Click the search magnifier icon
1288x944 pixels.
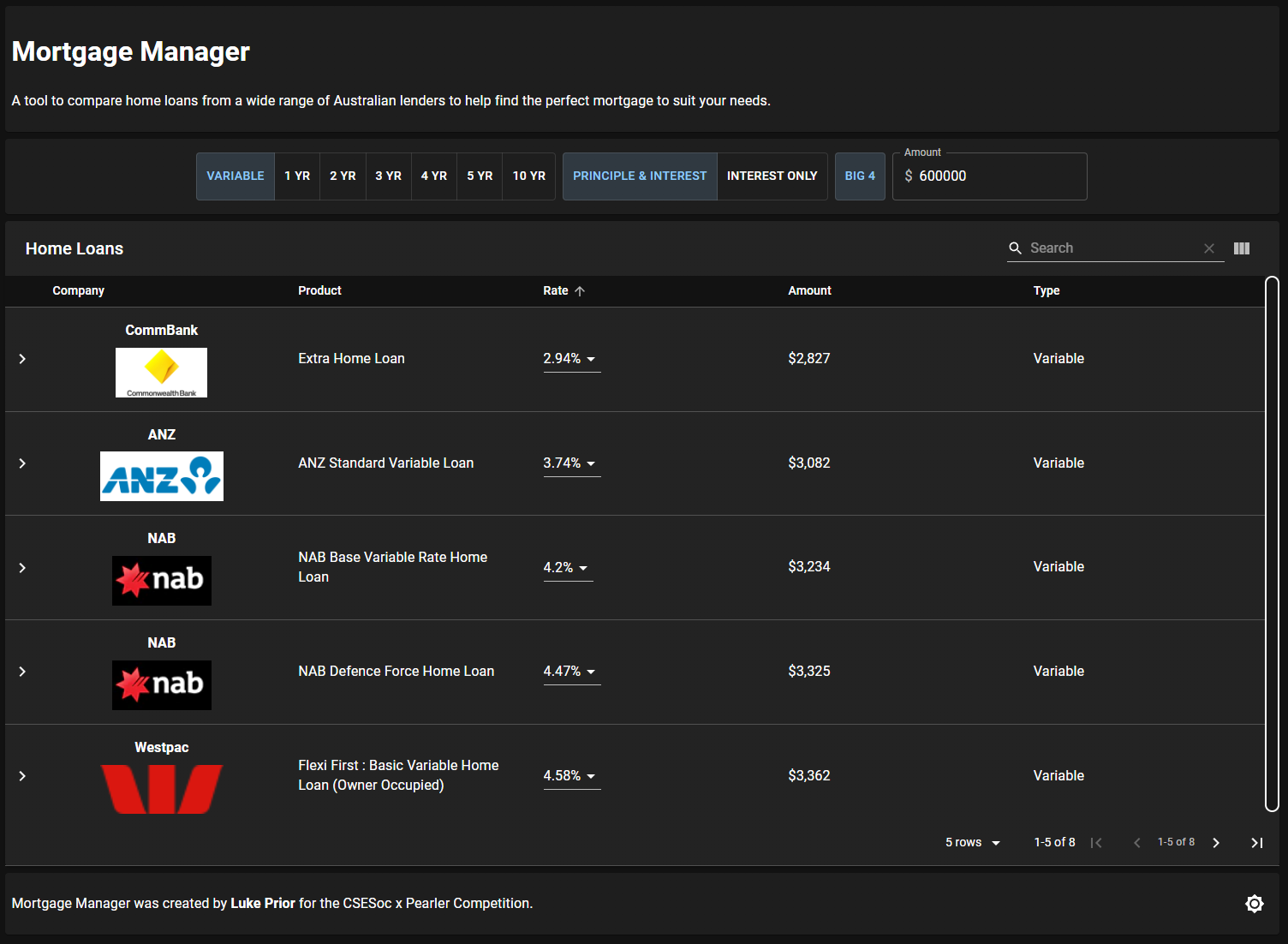pyautogui.click(x=1015, y=248)
